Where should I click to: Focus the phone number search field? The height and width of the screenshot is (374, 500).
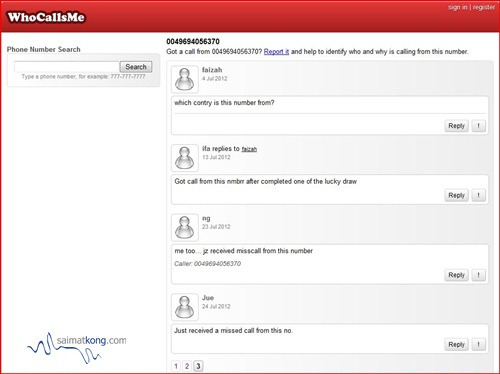pos(67,67)
